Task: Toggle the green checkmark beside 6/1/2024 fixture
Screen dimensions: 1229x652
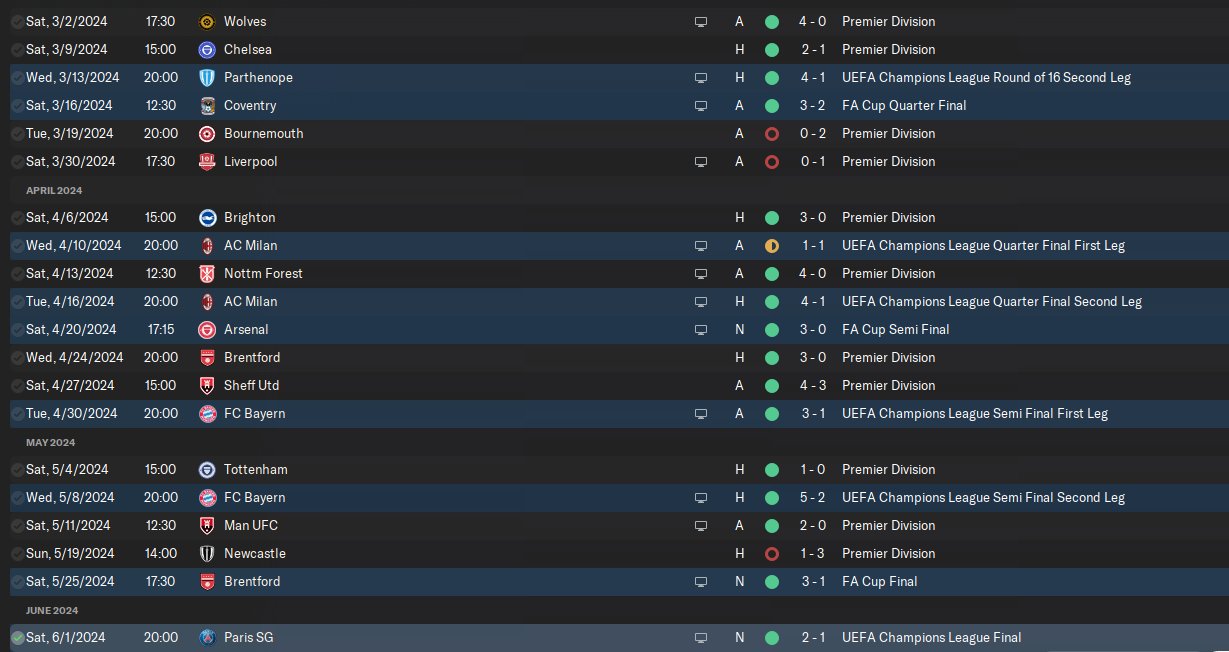Action: pyautogui.click(x=17, y=637)
